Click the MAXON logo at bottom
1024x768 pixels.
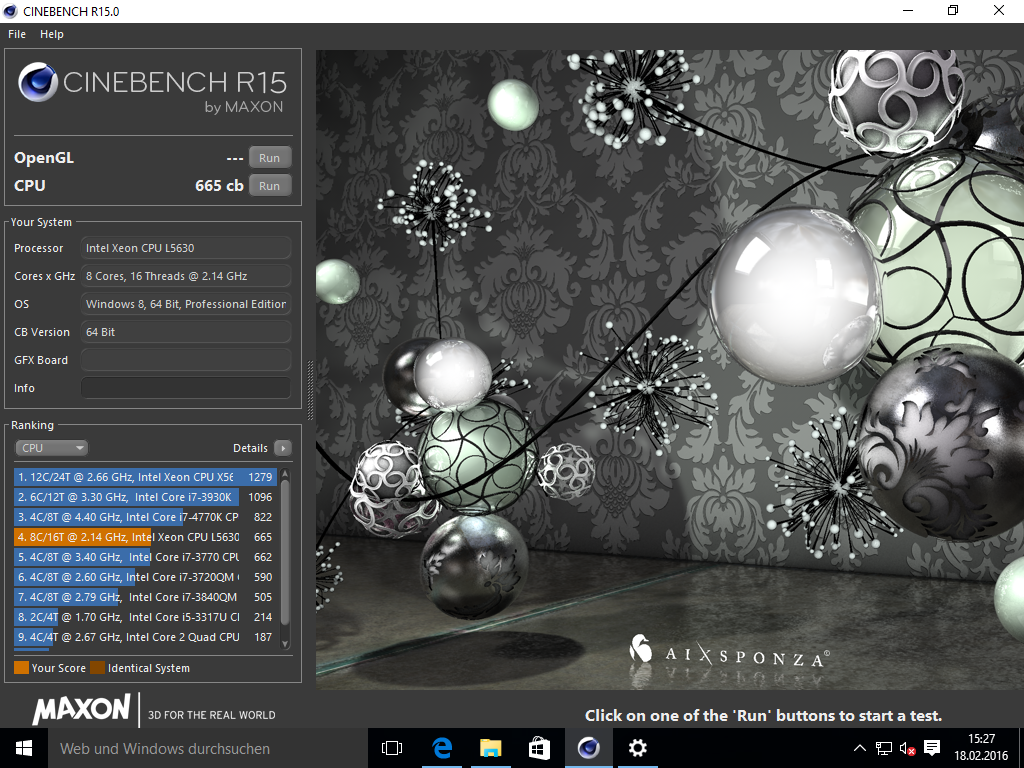[82, 709]
